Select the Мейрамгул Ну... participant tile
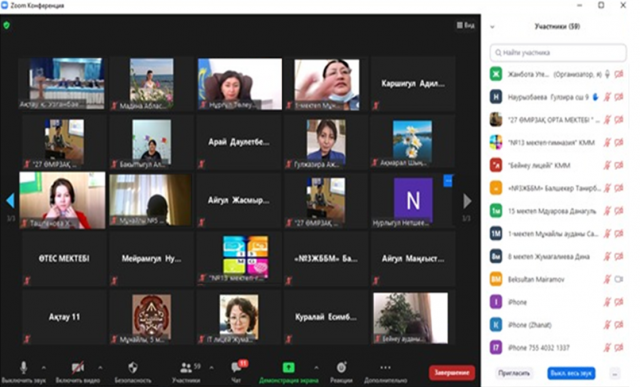Image resolution: width=640 pixels, height=387 pixels. tap(151, 258)
